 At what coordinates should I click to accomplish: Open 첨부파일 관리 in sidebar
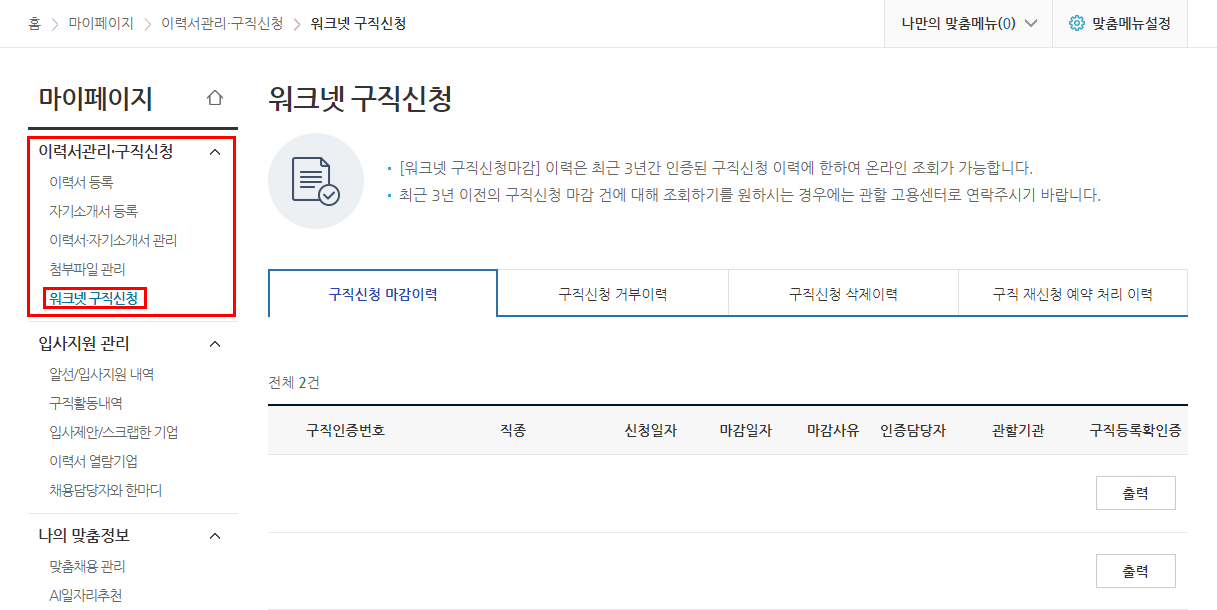(87, 269)
